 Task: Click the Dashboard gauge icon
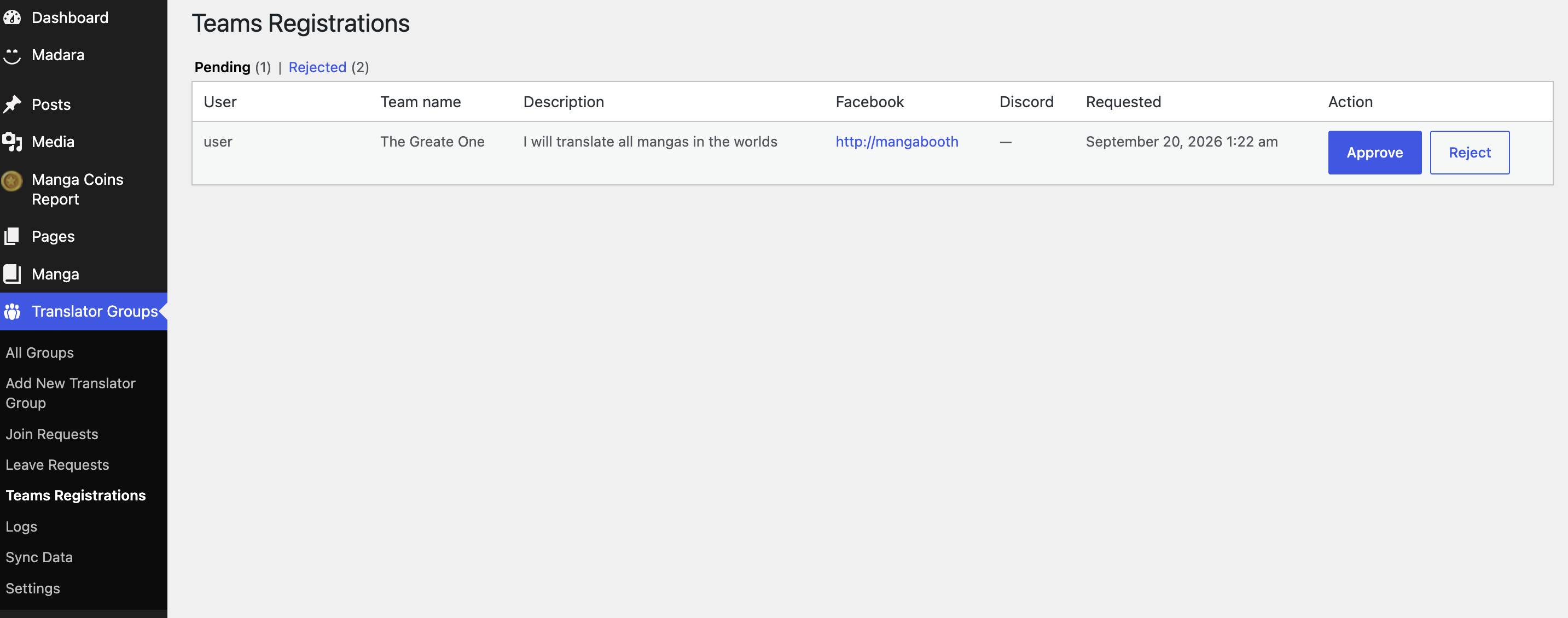(12, 18)
